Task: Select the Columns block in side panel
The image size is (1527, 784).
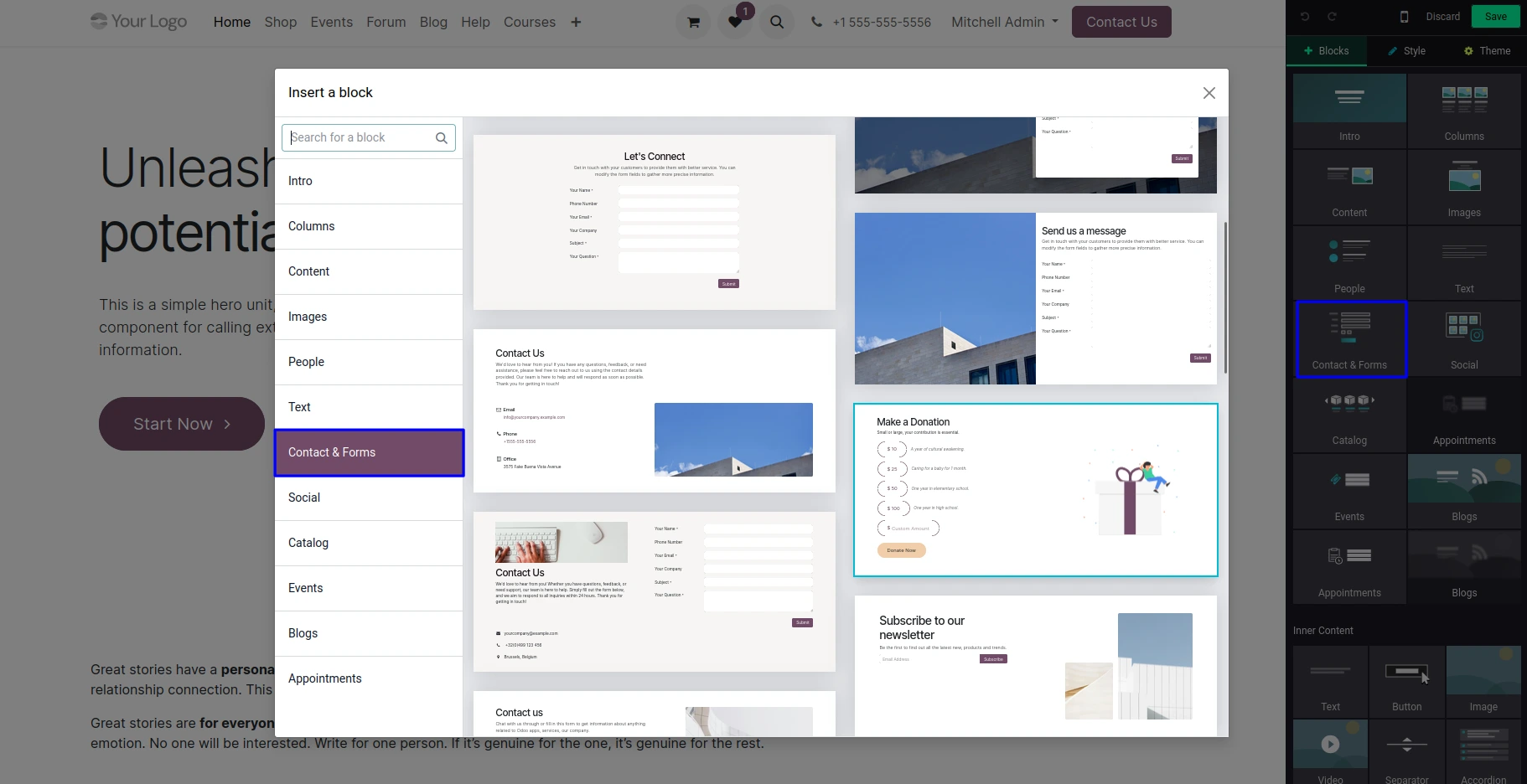Action: pos(1464,111)
